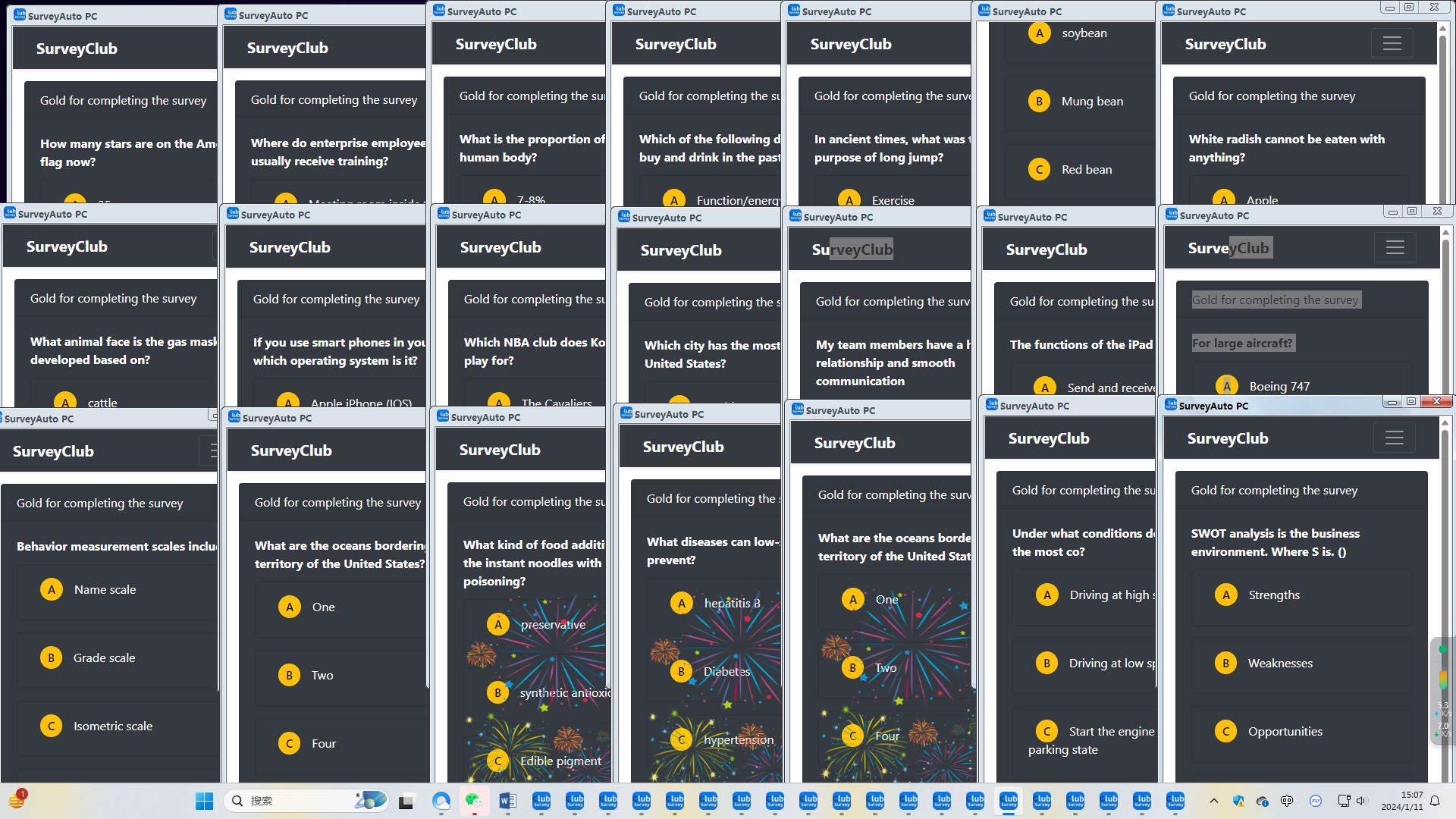Screen dimensions: 1456x819
Task: Open Task View icon on taskbar
Action: point(406,801)
